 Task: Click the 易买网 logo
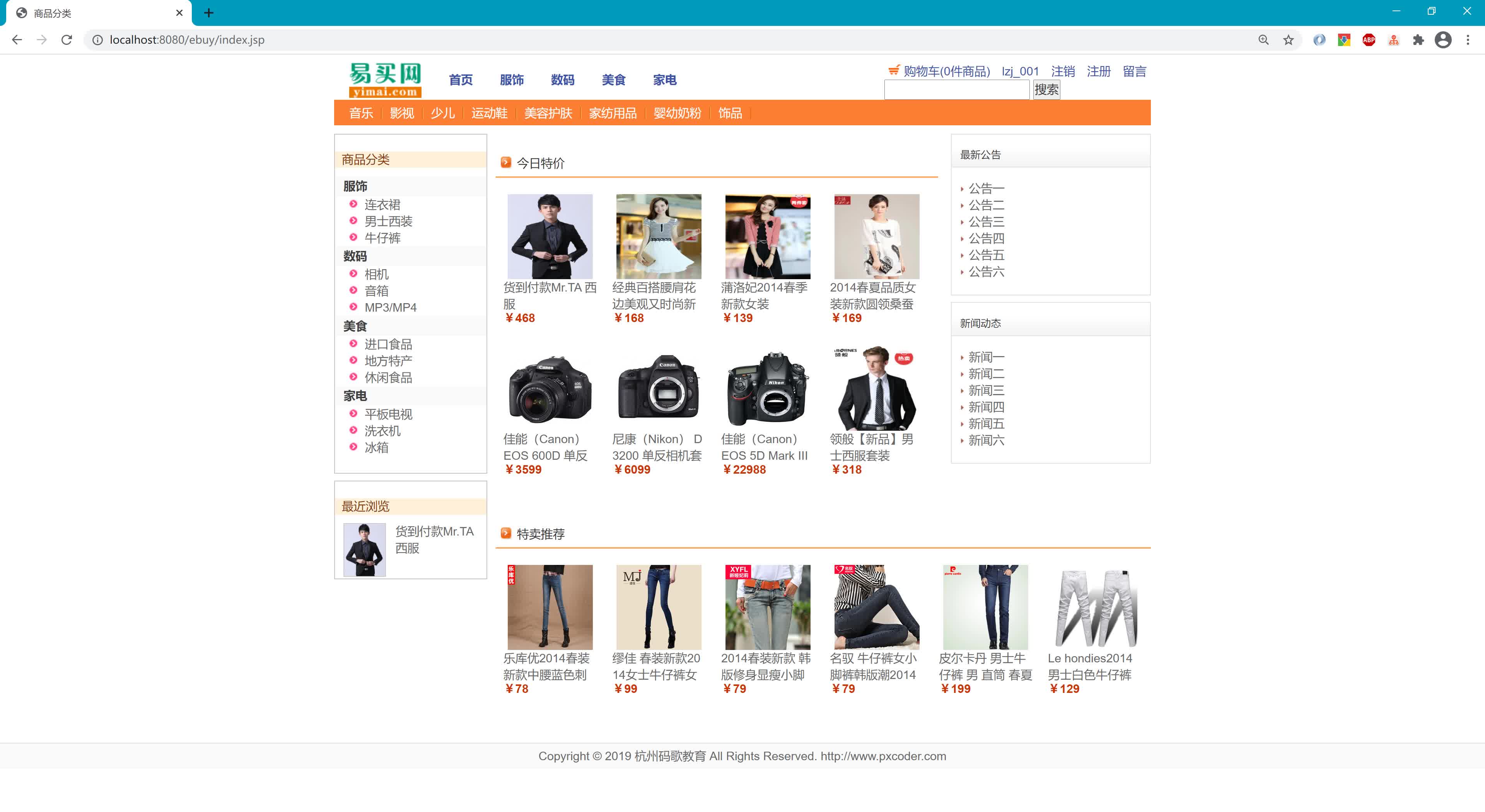coord(385,80)
